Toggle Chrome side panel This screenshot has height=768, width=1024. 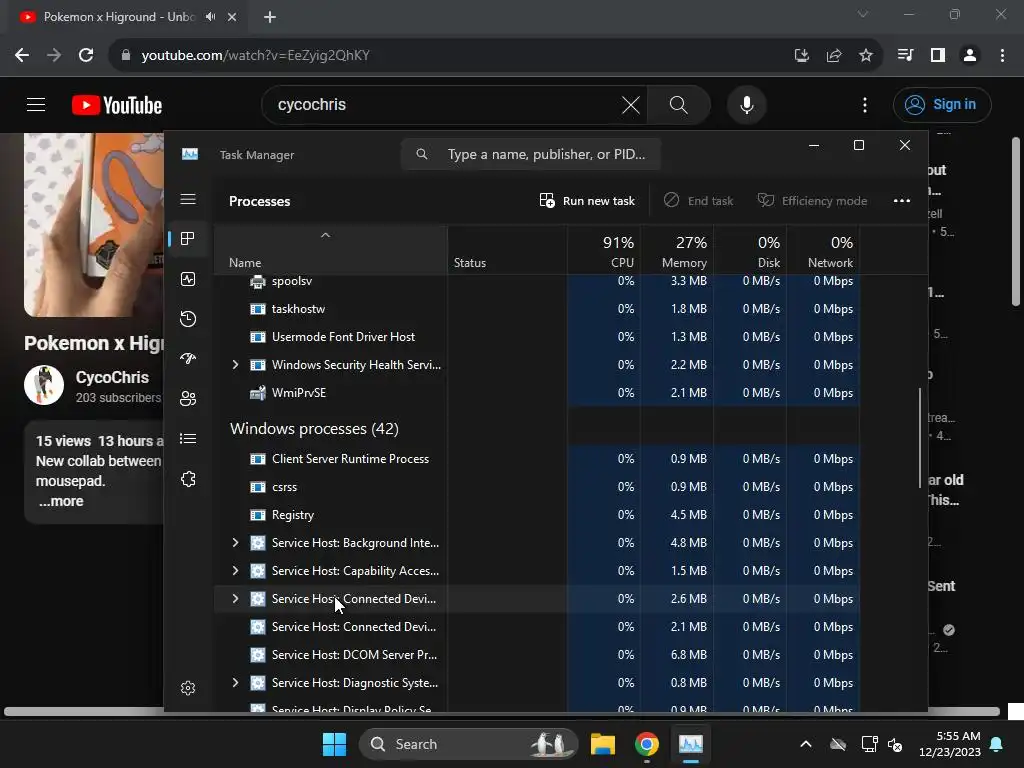pyautogui.click(x=938, y=56)
